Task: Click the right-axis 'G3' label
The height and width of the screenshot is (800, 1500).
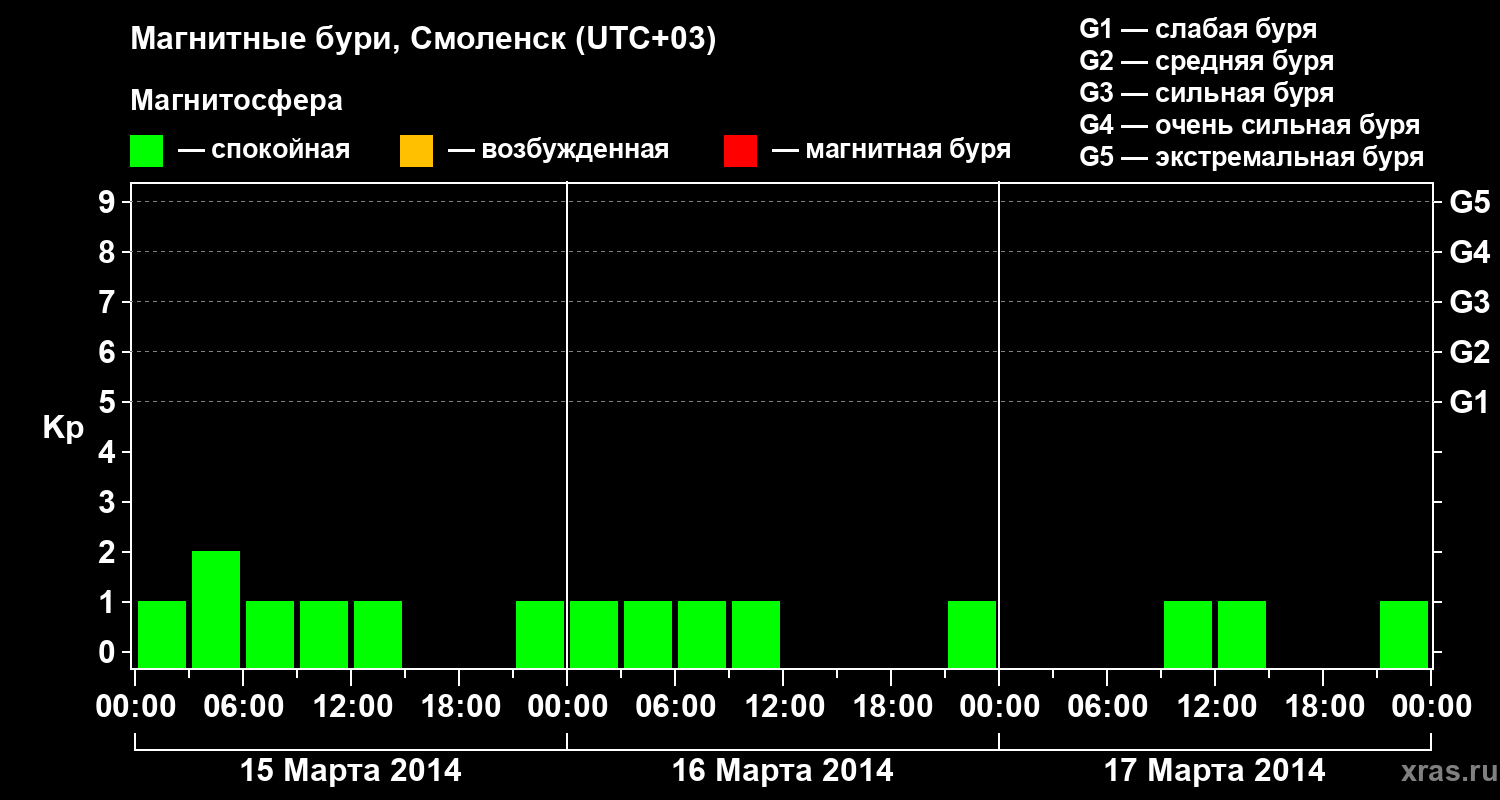Action: pyautogui.click(x=1469, y=302)
